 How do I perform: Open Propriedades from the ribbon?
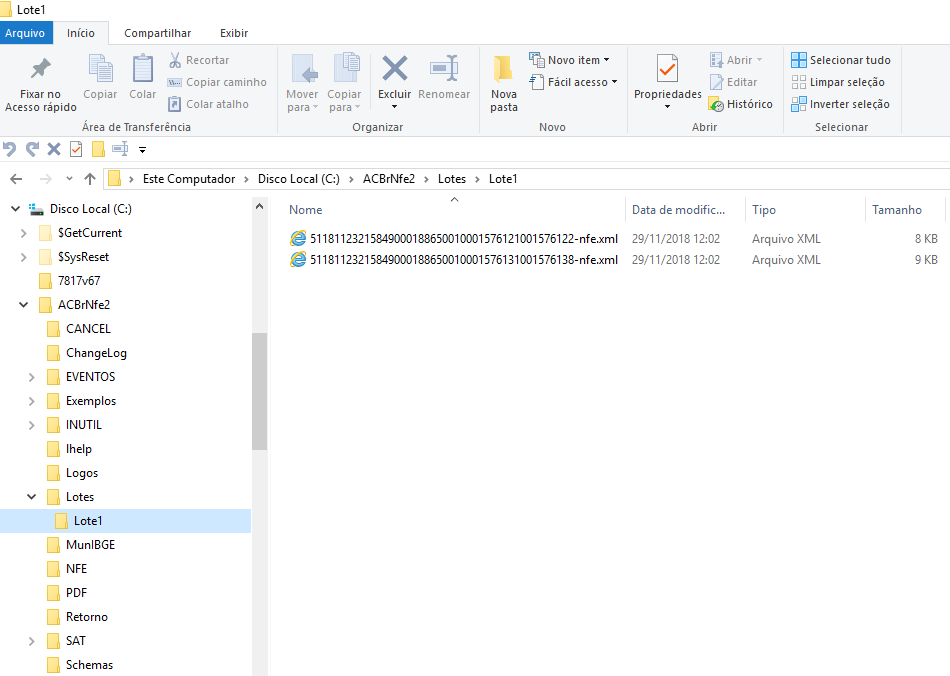click(x=667, y=70)
